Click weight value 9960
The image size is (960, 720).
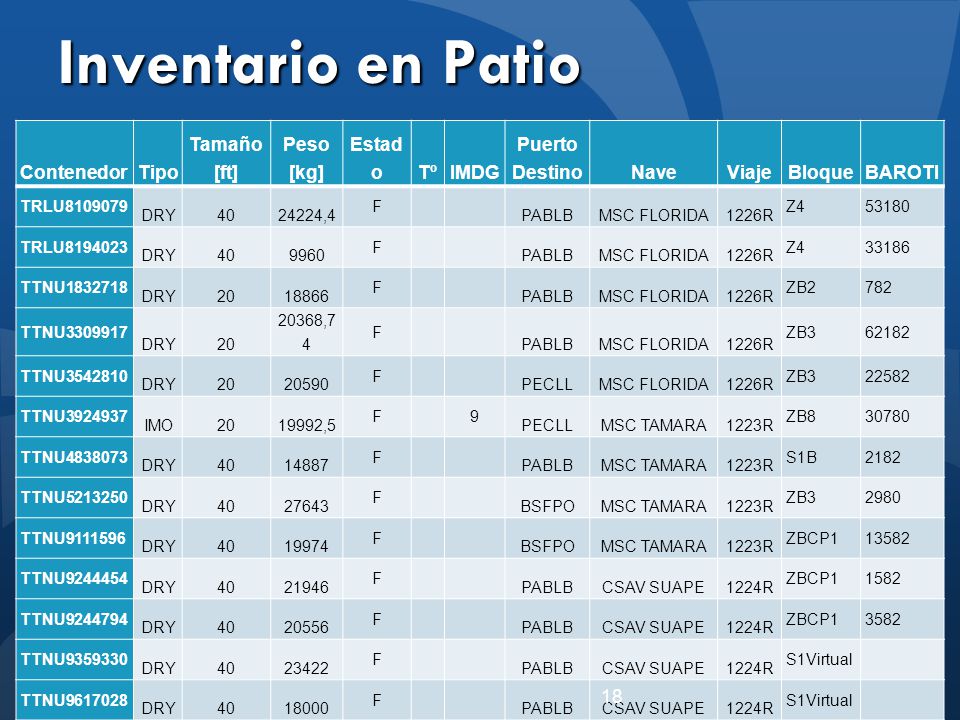tap(306, 255)
